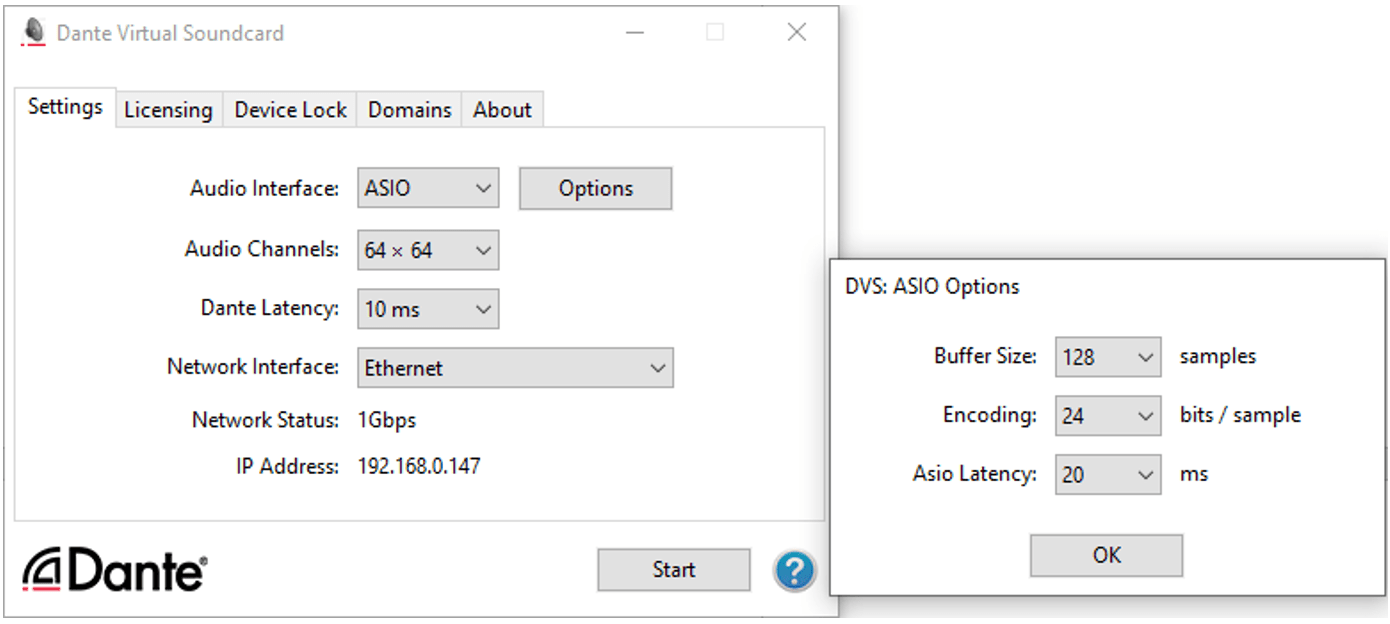
Task: Switch to the Domains tab
Action: (410, 110)
